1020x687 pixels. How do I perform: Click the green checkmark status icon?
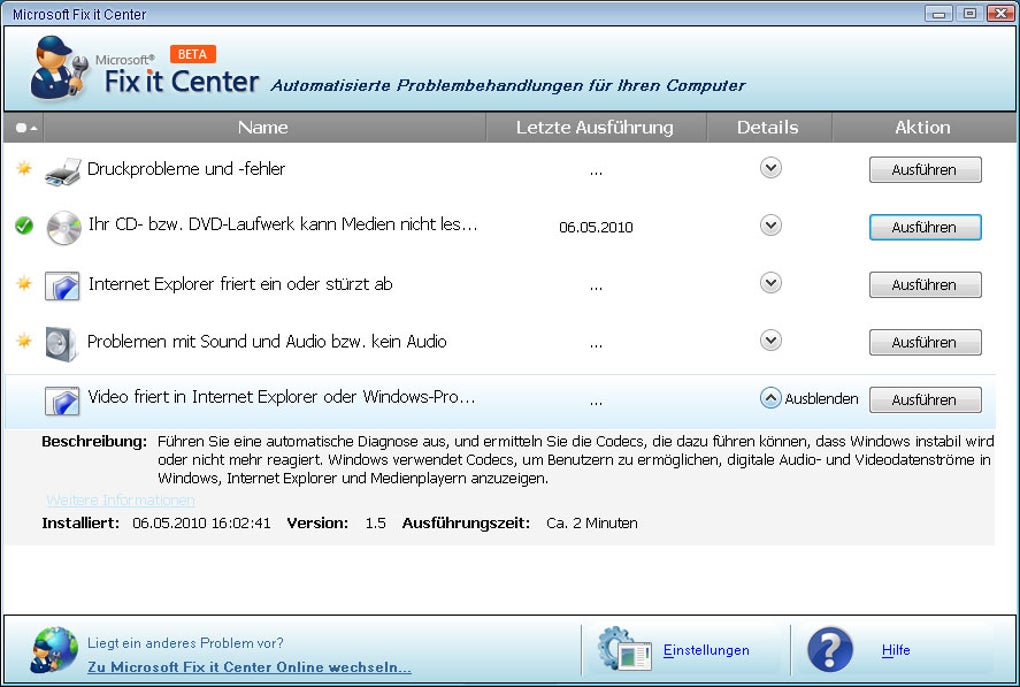24,226
